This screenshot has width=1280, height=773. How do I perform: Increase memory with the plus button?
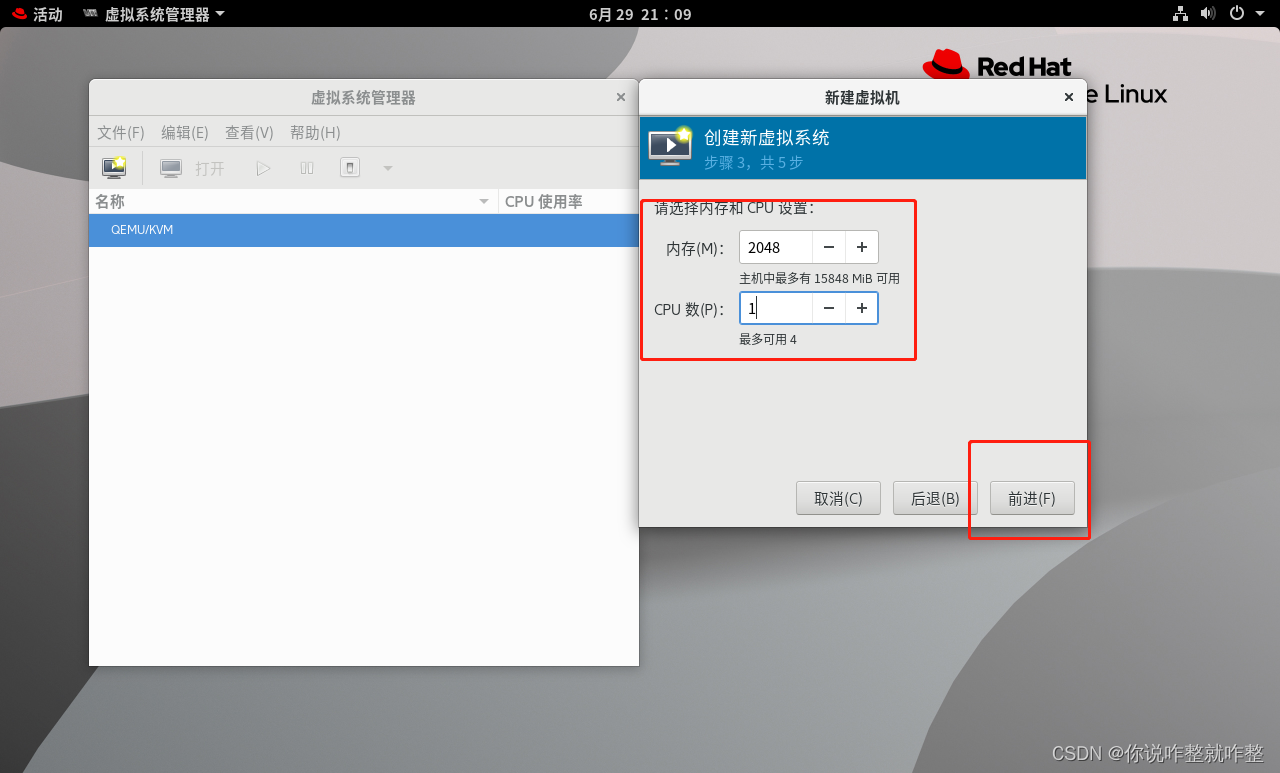tap(862, 247)
